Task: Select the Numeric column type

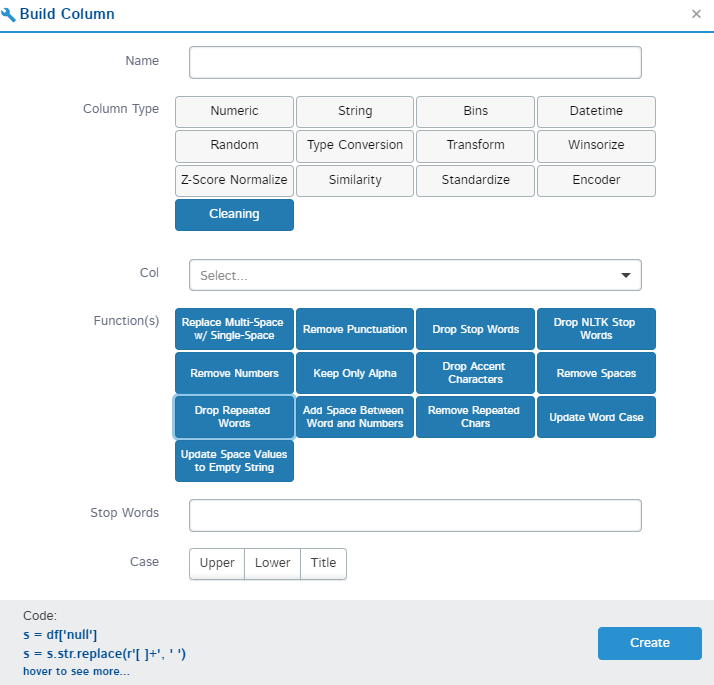Action: (234, 112)
